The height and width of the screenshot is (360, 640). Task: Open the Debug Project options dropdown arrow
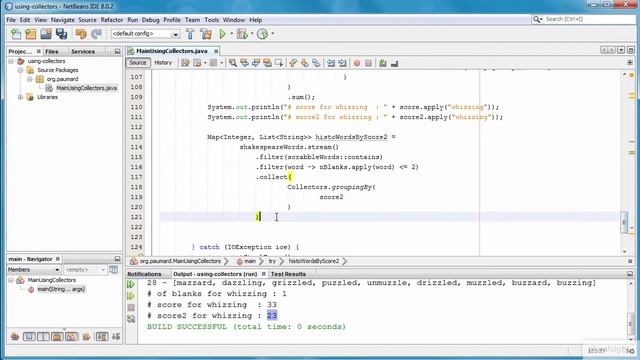click(252, 34)
